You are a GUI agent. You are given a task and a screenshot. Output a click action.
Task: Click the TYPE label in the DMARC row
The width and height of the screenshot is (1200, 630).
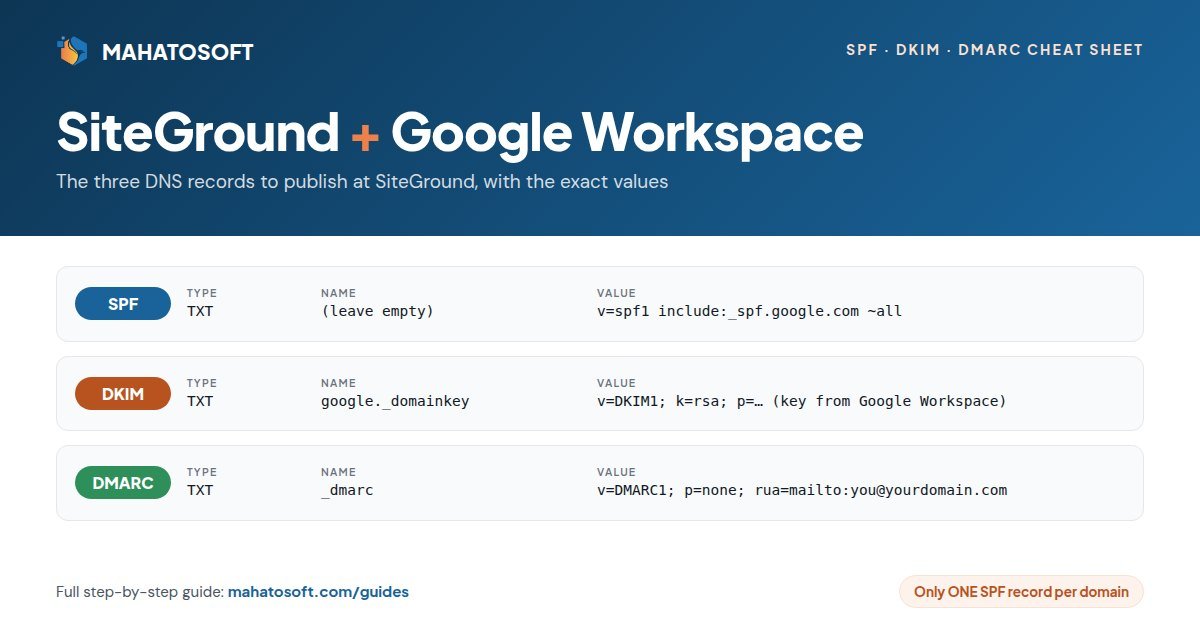[x=202, y=472]
